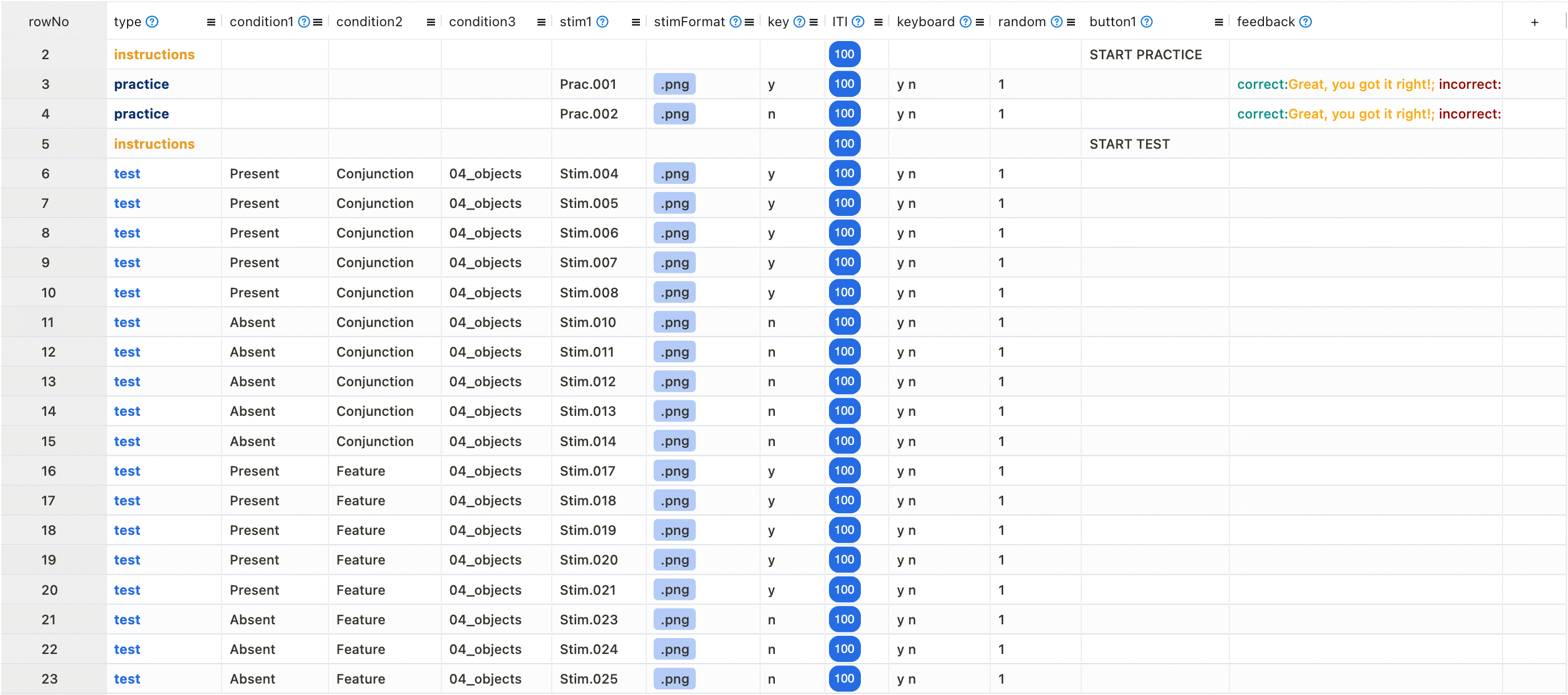Select Conjunction cell in row 15

pos(385,441)
